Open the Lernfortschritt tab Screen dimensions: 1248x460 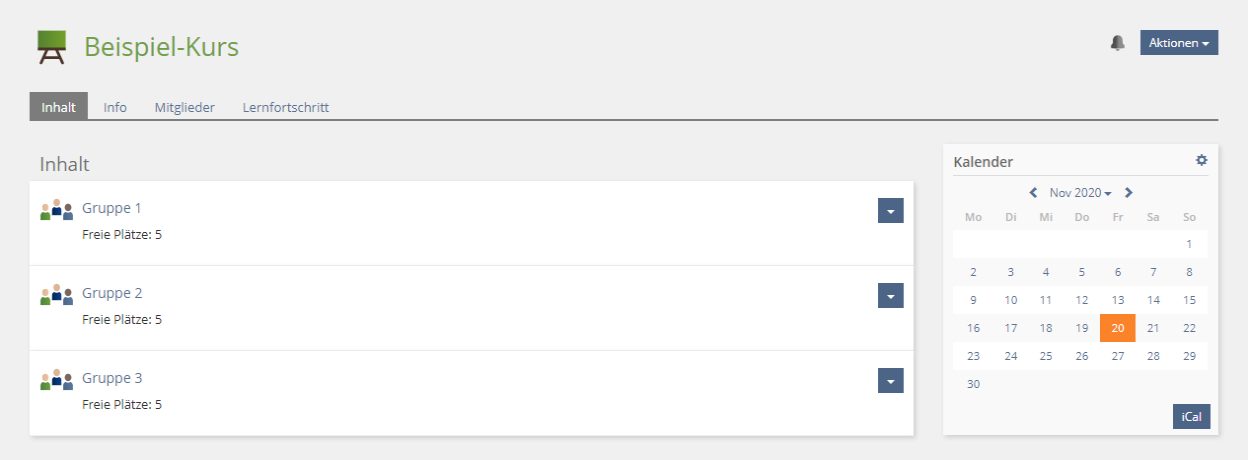(x=286, y=107)
